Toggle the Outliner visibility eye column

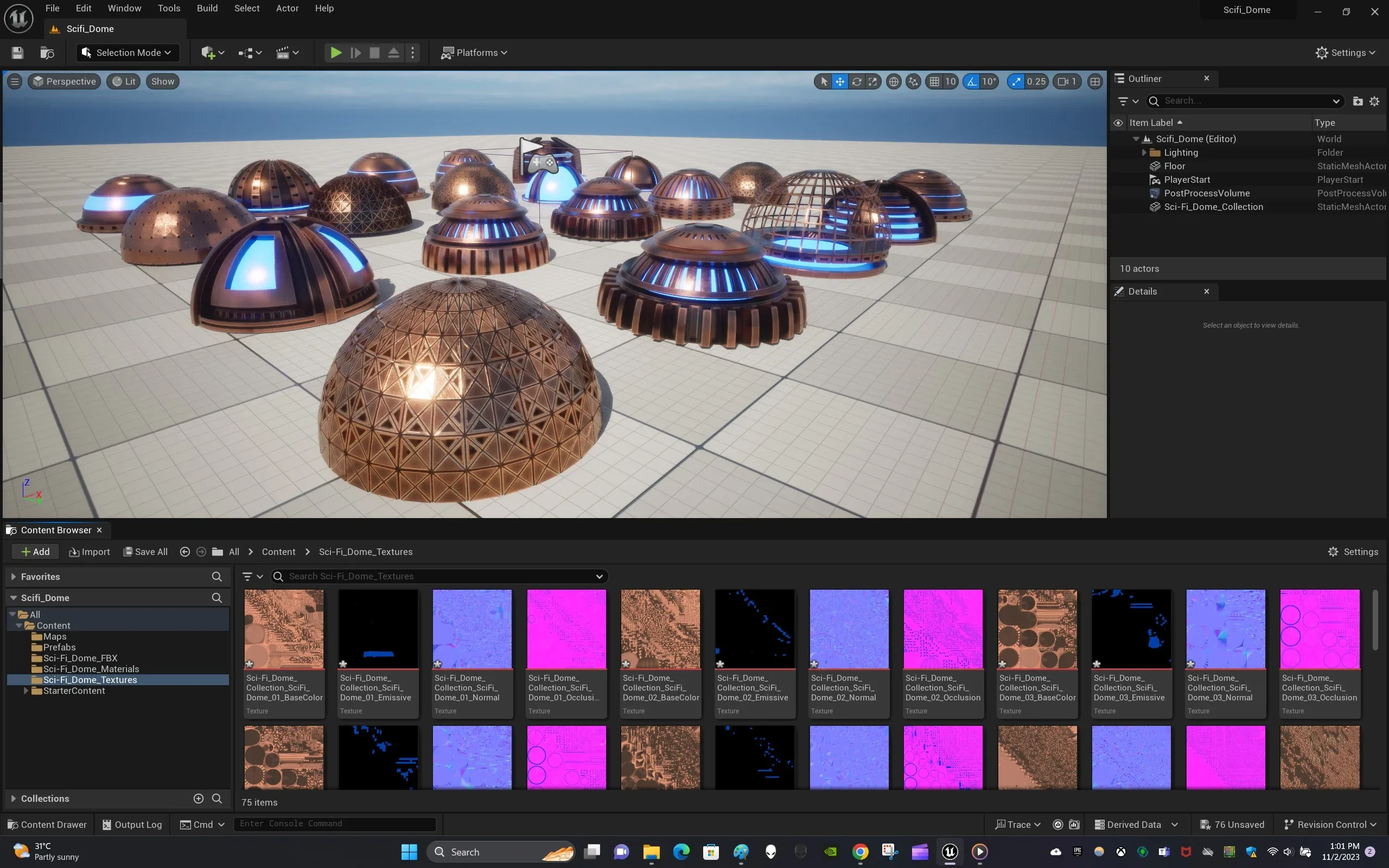coord(1118,123)
